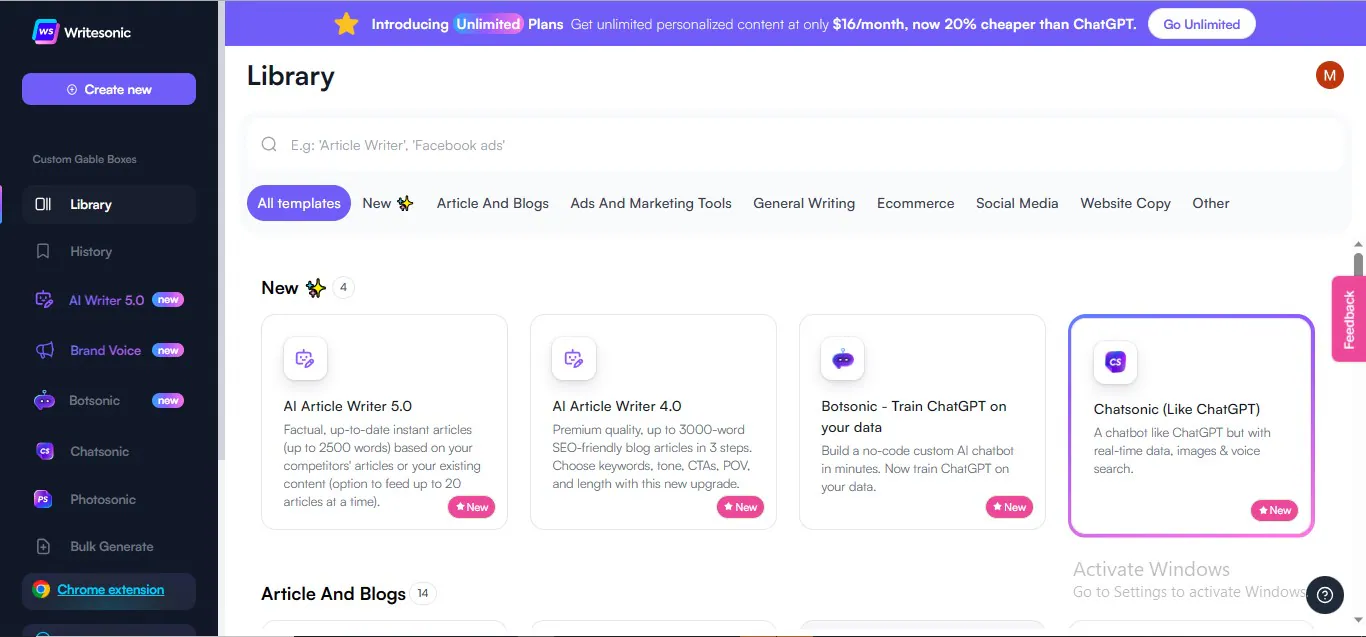Image resolution: width=1366 pixels, height=637 pixels.
Task: Click the Chatsonic card CS icon
Action: click(x=1115, y=362)
